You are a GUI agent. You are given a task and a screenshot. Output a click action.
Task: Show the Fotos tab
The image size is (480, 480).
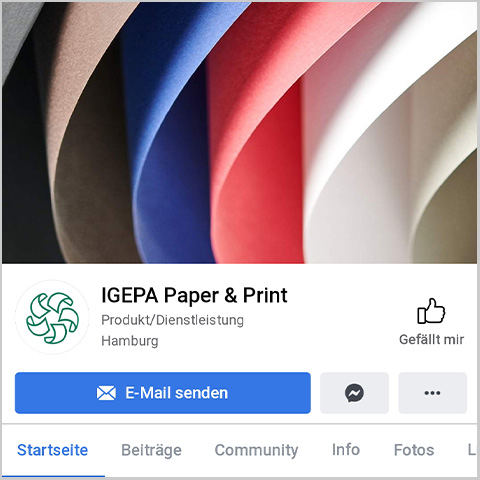click(414, 450)
